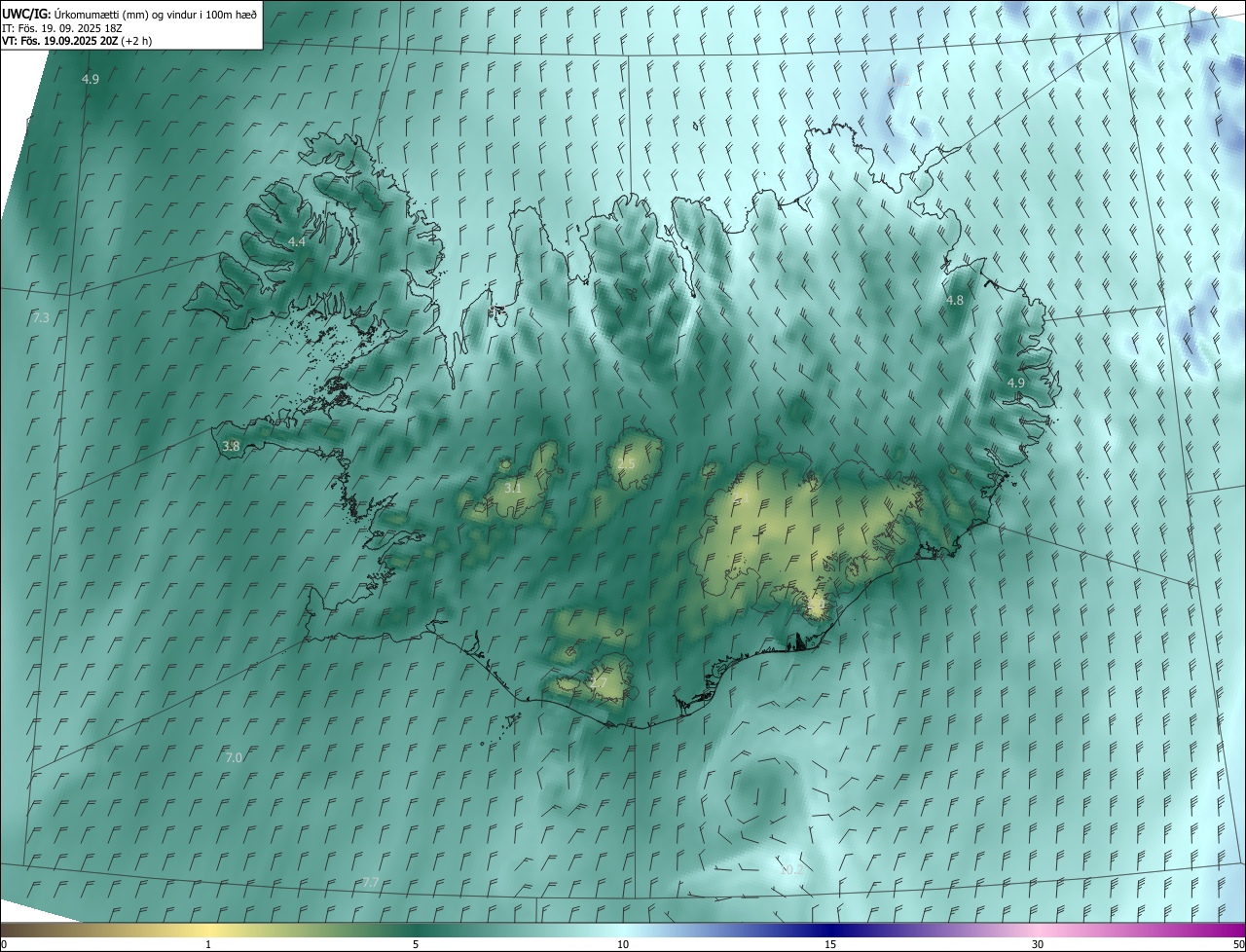Click the 7.7 value label

[371, 882]
